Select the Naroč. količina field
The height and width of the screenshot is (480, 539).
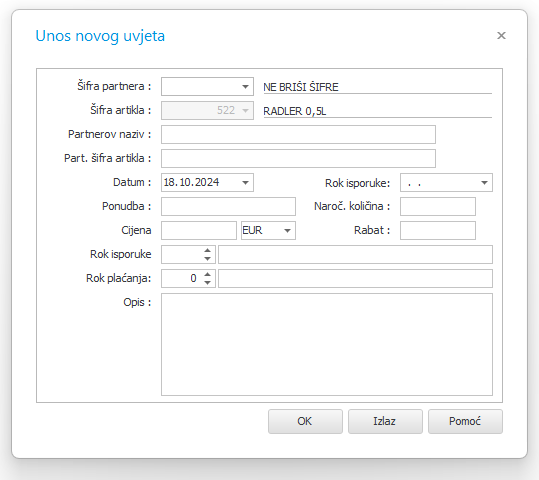coord(438,206)
